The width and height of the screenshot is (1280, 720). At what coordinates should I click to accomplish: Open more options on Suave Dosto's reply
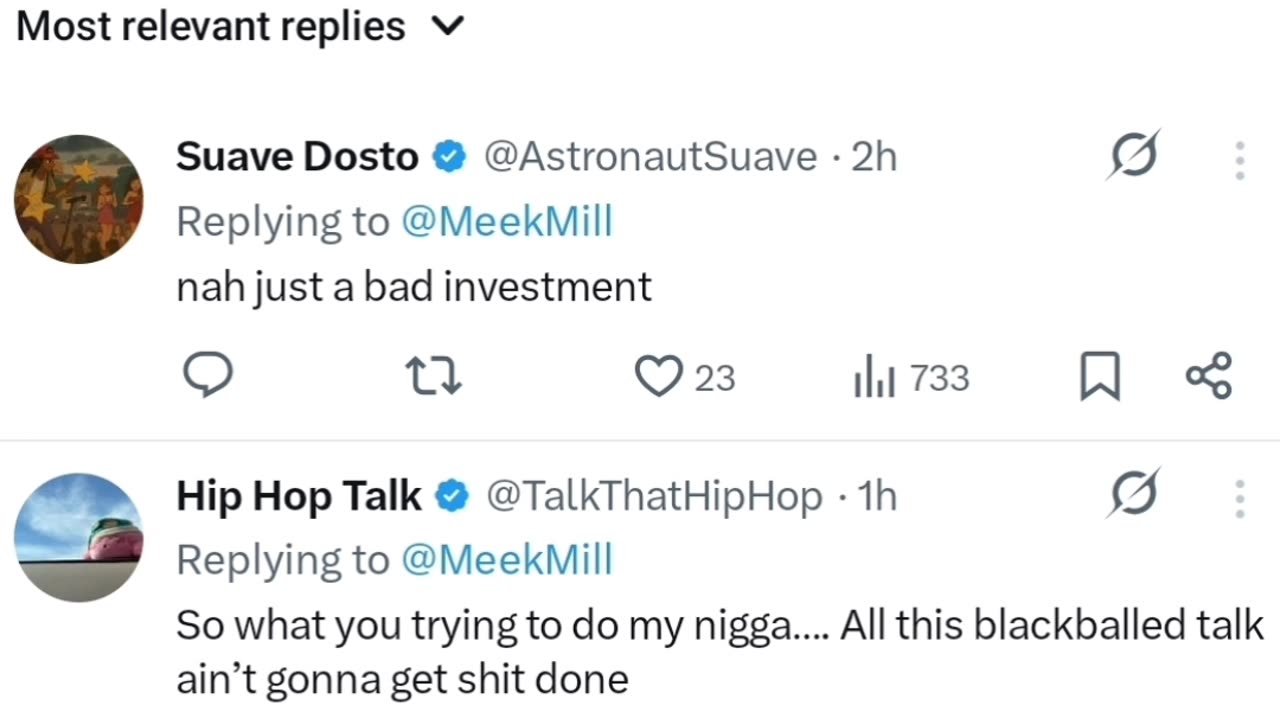click(x=1240, y=160)
